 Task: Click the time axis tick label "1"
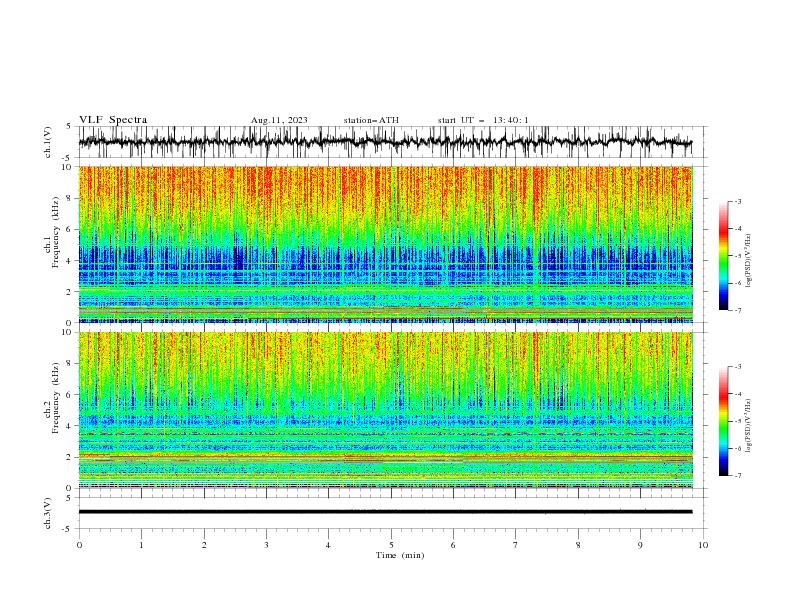pos(141,545)
